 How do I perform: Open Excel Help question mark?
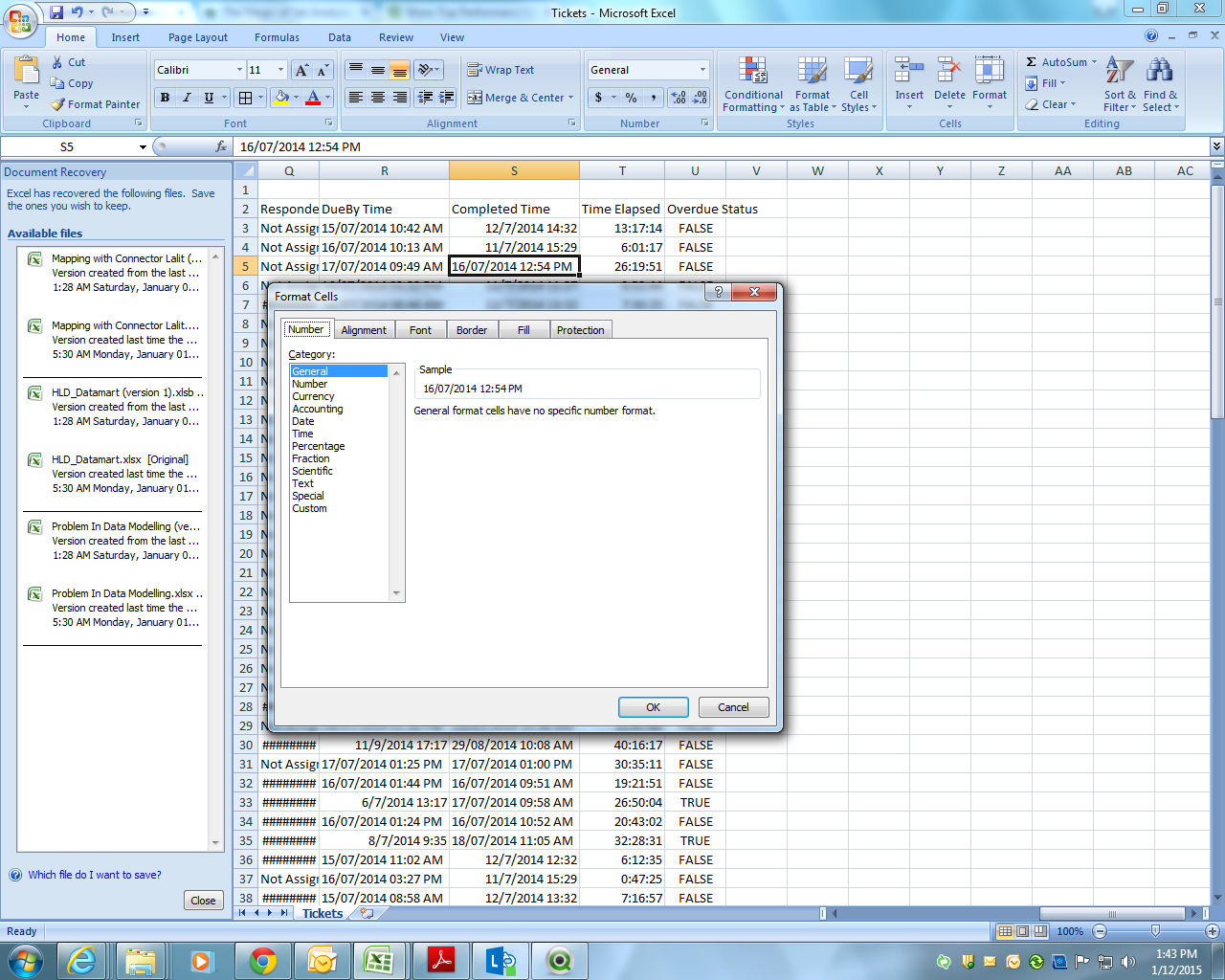(x=1151, y=35)
